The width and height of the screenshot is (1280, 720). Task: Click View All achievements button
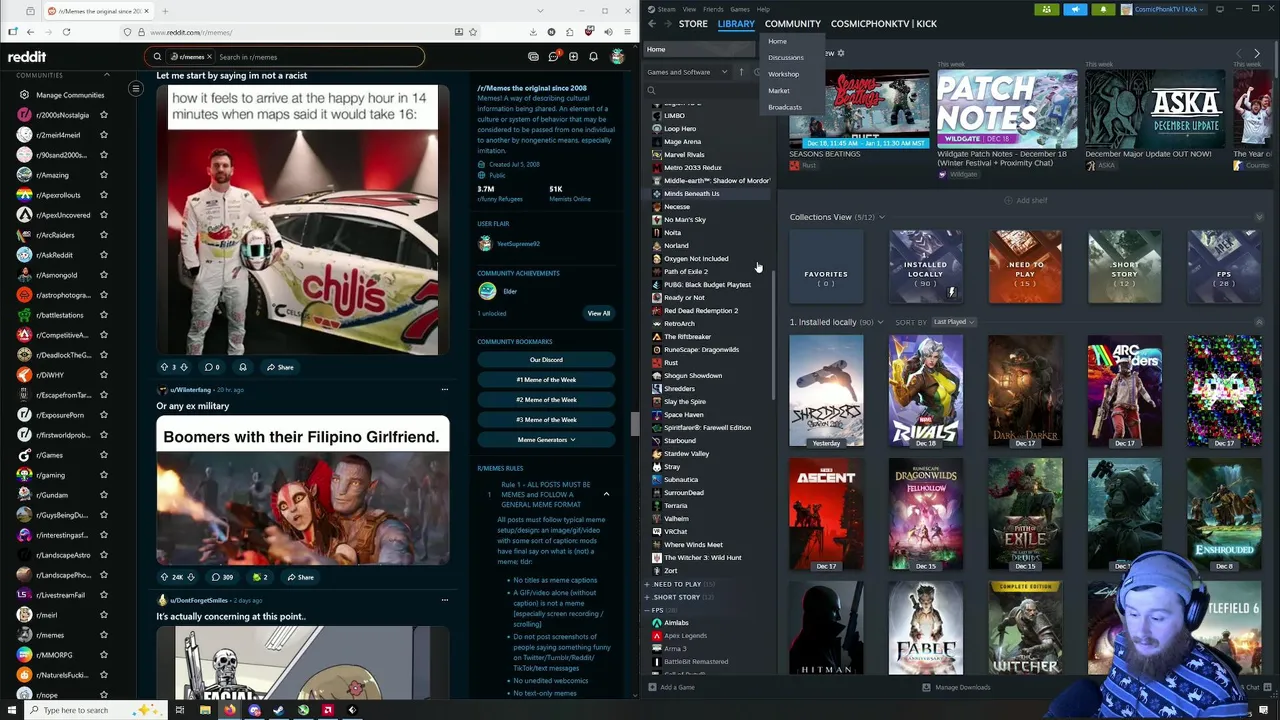tap(598, 313)
